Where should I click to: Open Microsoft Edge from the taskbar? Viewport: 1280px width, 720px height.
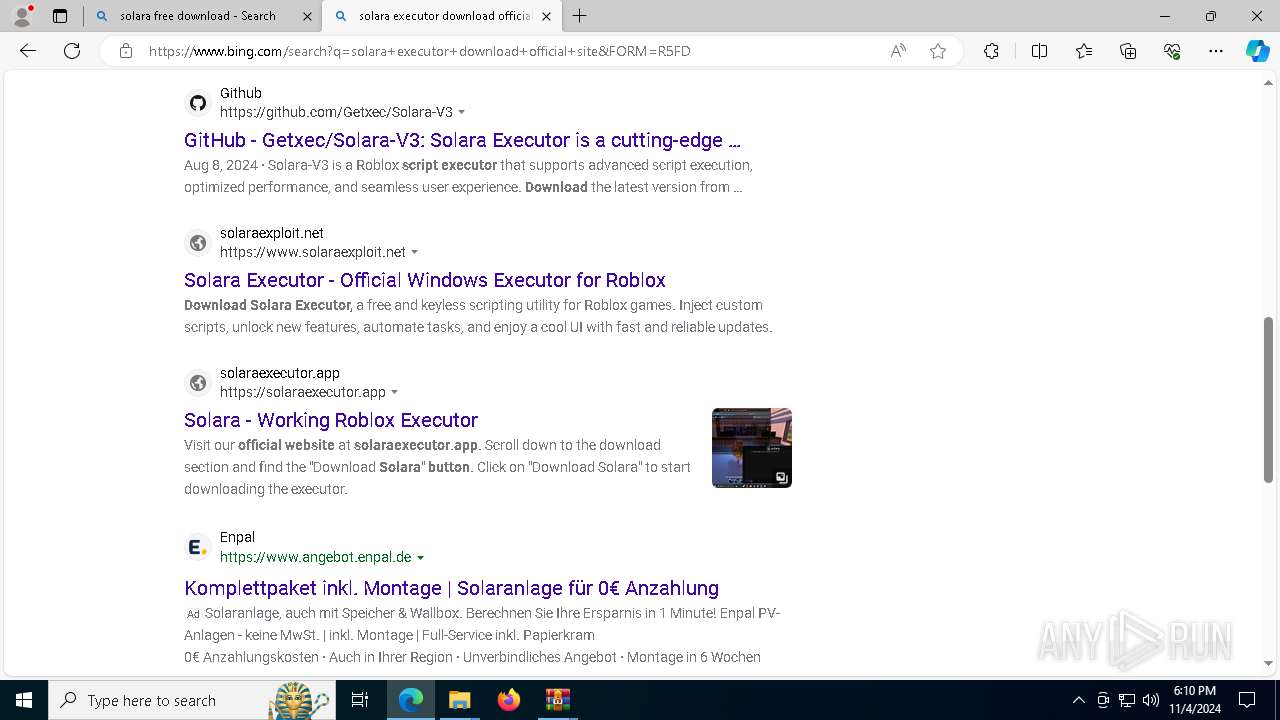click(411, 700)
